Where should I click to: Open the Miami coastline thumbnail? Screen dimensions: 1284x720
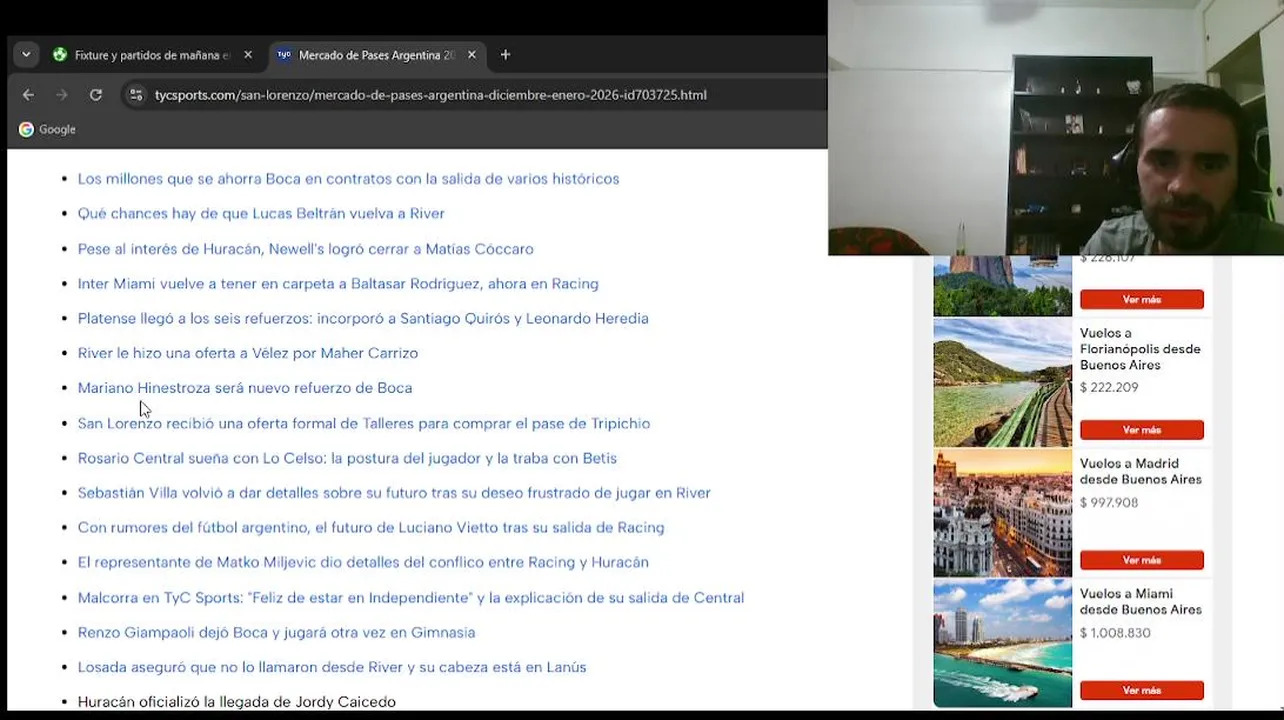(x=1002, y=643)
